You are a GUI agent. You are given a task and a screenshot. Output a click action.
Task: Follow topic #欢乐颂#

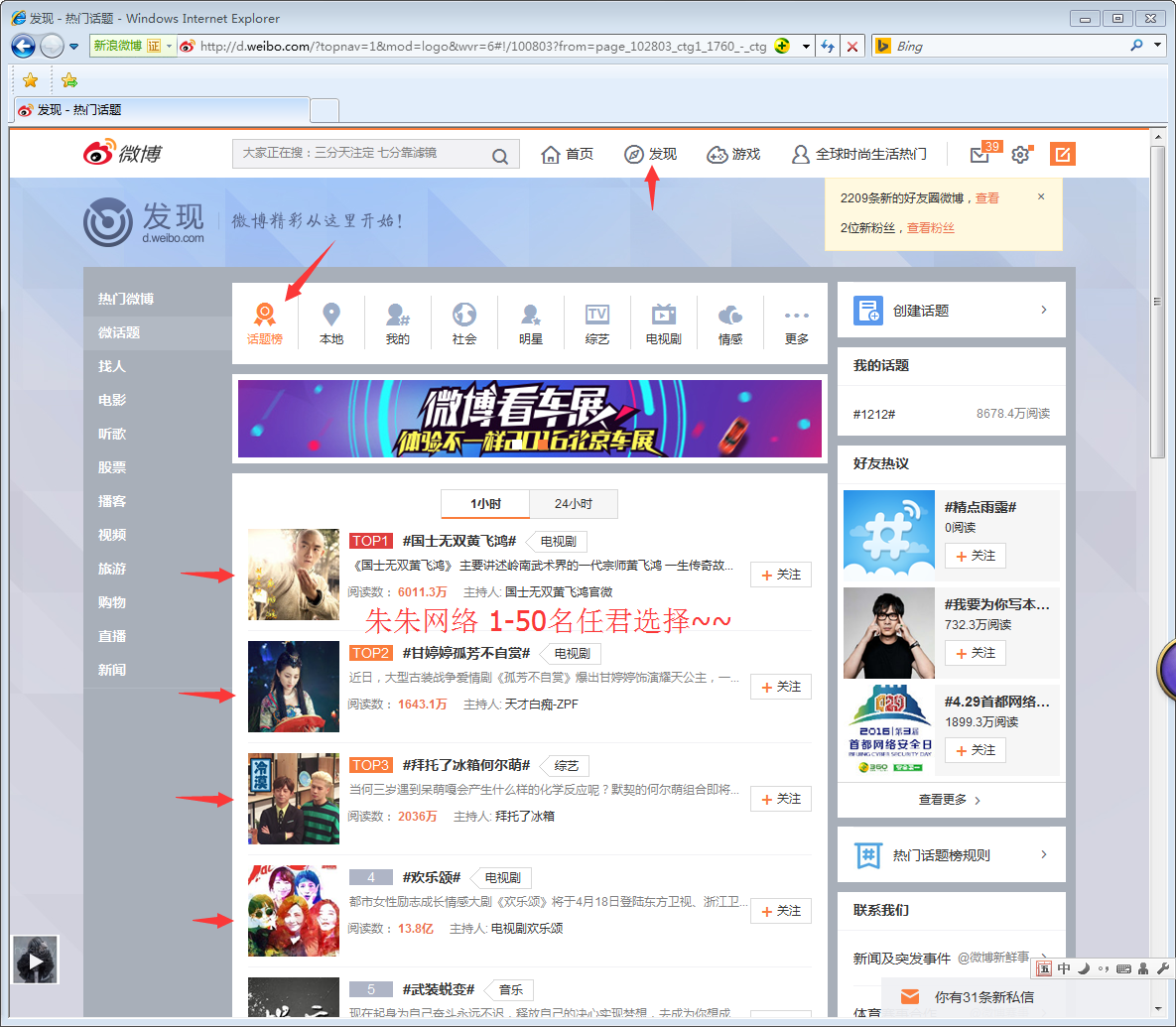[x=781, y=911]
